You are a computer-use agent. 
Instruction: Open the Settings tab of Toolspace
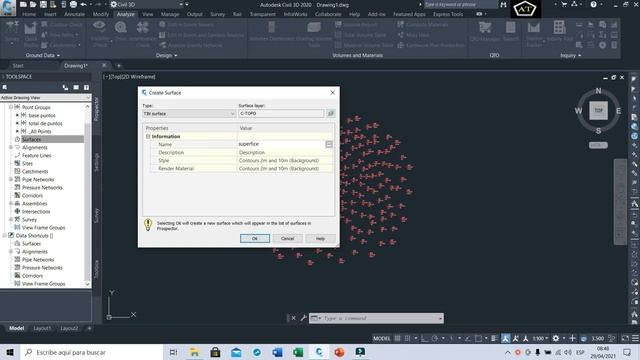tap(97, 162)
